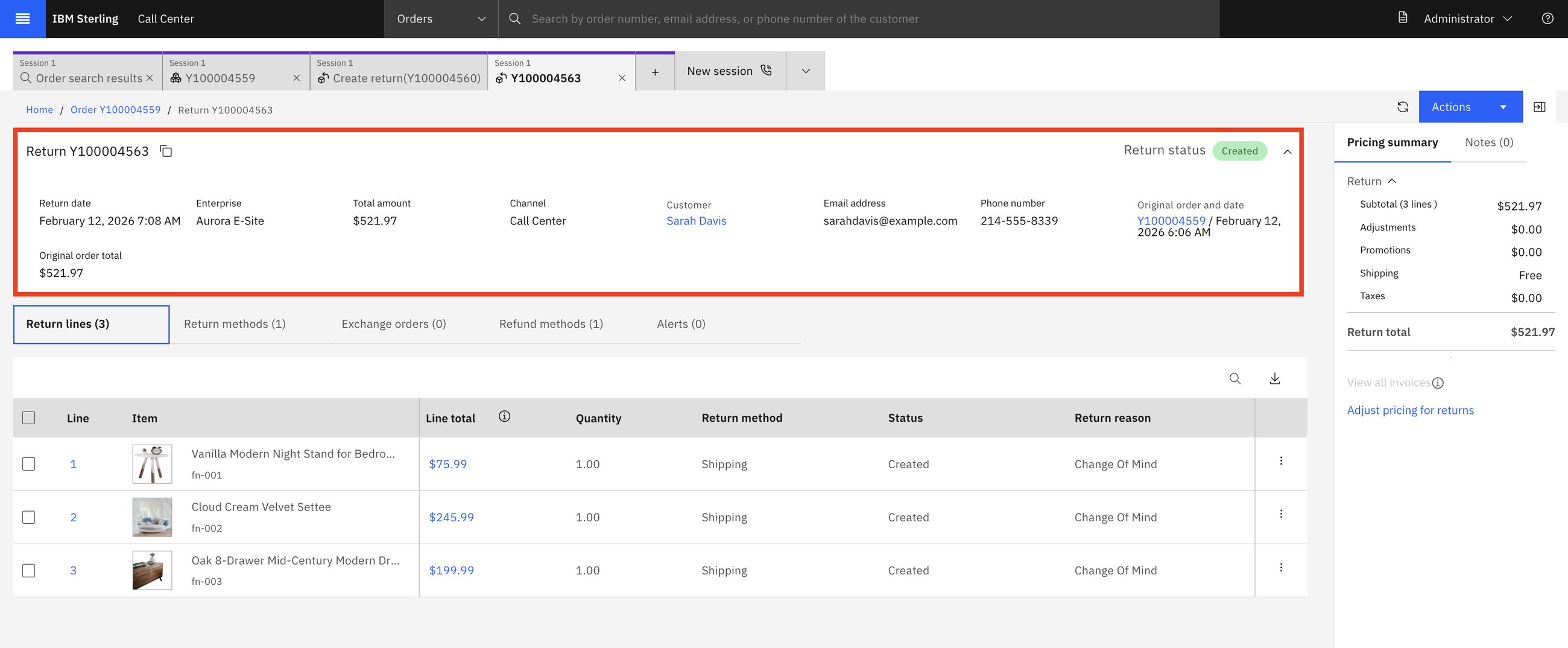
Task: Open return line 2 link
Action: click(x=73, y=517)
